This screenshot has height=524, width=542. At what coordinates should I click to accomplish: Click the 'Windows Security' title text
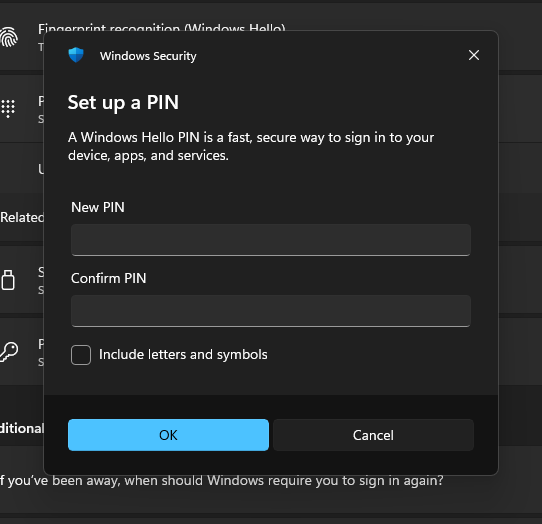(x=148, y=56)
